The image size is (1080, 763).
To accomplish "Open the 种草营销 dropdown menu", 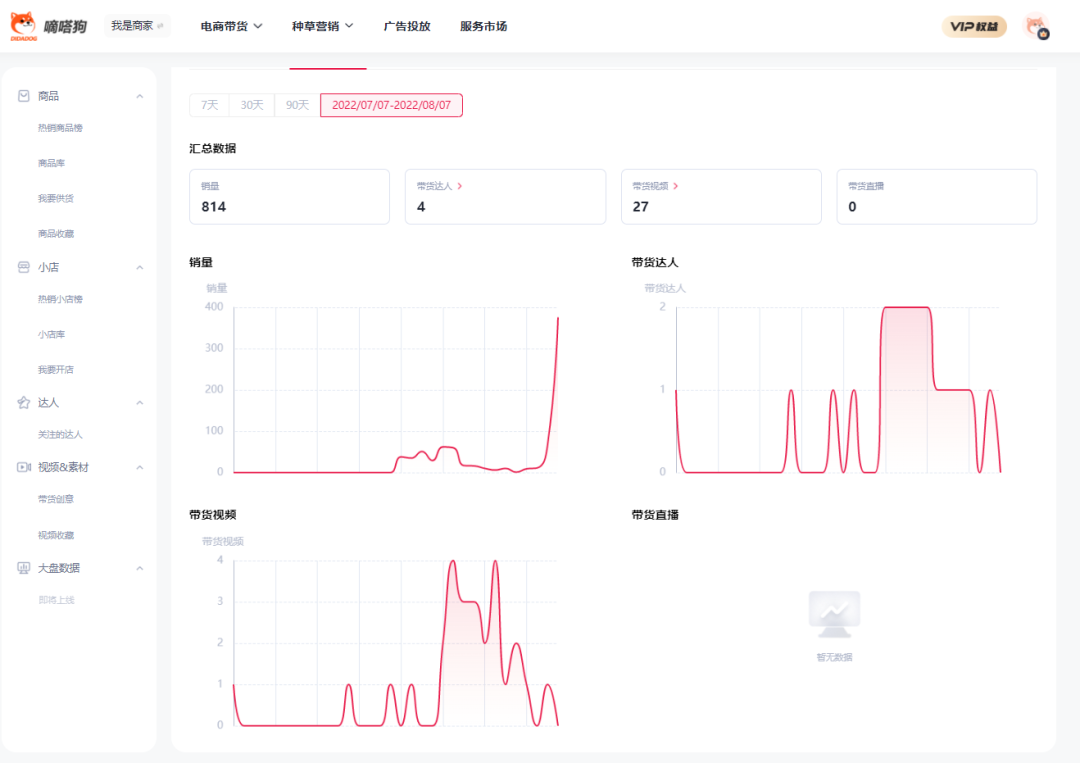I will point(322,26).
